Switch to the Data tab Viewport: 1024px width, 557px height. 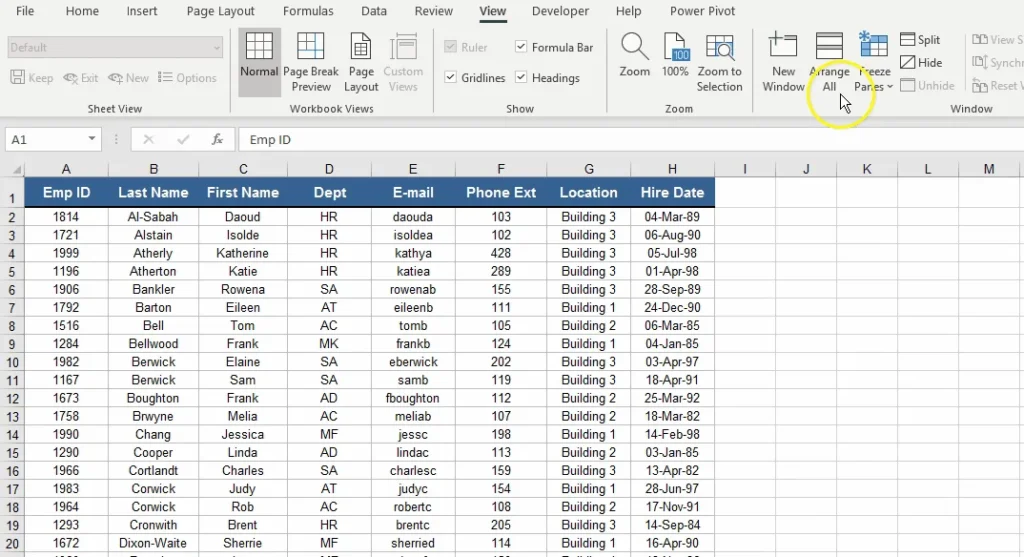(x=374, y=11)
